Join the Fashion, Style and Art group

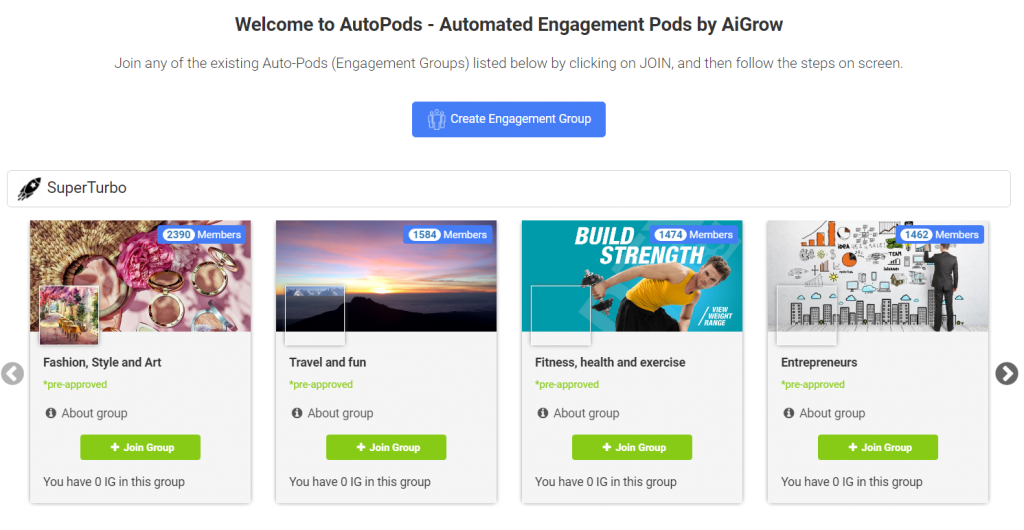pyautogui.click(x=140, y=447)
